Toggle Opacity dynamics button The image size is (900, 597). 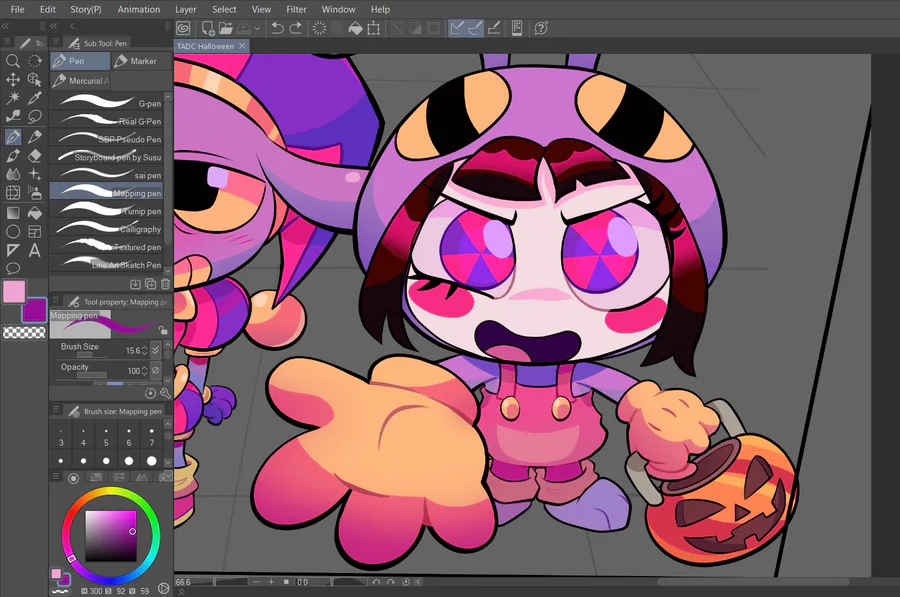coord(156,370)
